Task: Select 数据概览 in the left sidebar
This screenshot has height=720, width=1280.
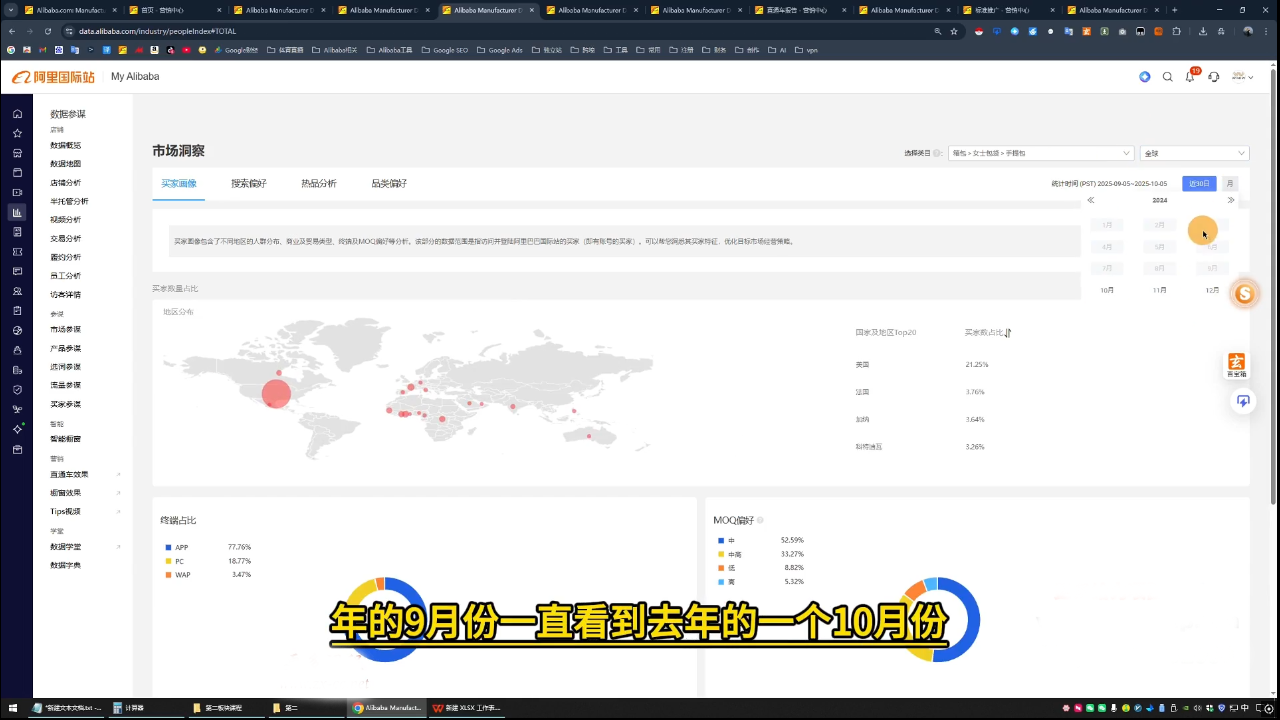Action: click(x=65, y=145)
